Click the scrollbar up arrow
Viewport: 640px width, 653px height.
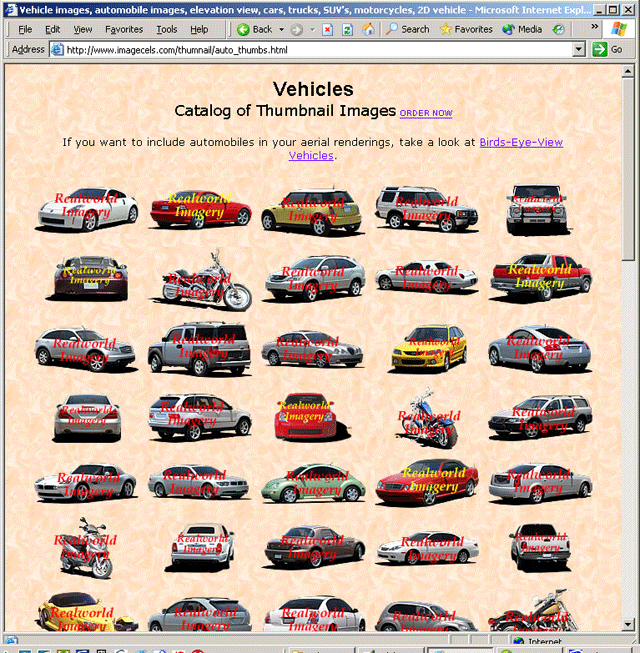tap(628, 72)
